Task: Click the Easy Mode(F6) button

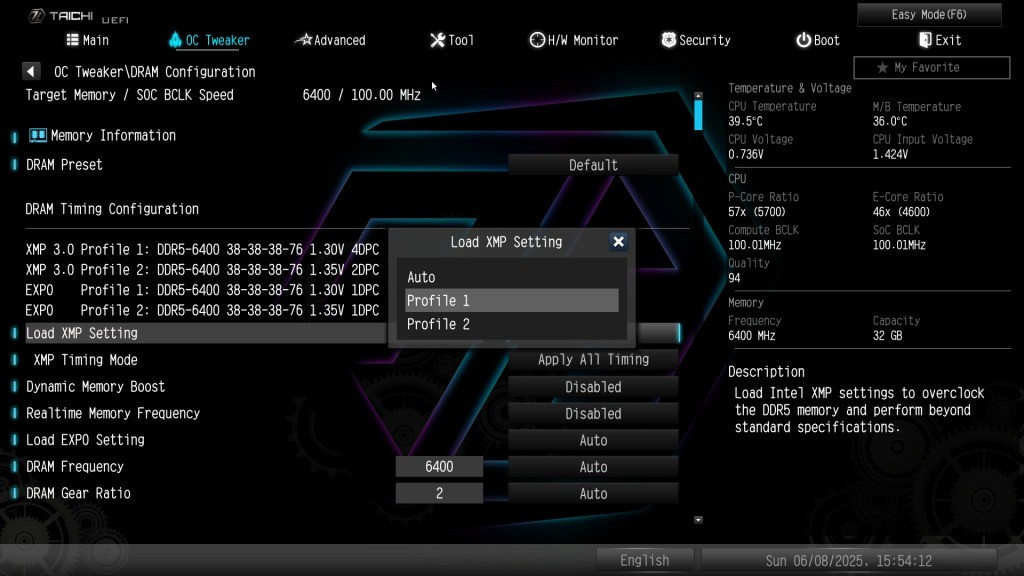Action: tap(929, 15)
